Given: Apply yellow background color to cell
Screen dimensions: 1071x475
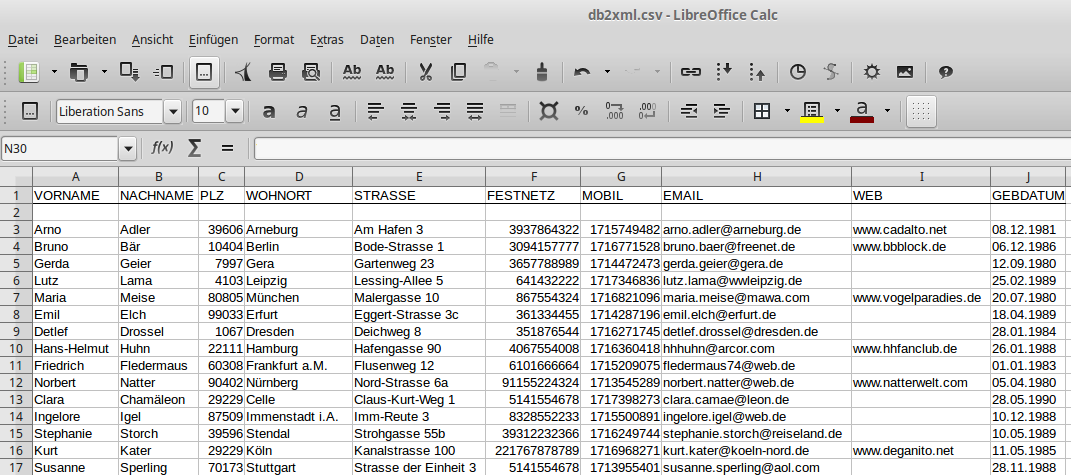Looking at the screenshot, I should pos(811,111).
